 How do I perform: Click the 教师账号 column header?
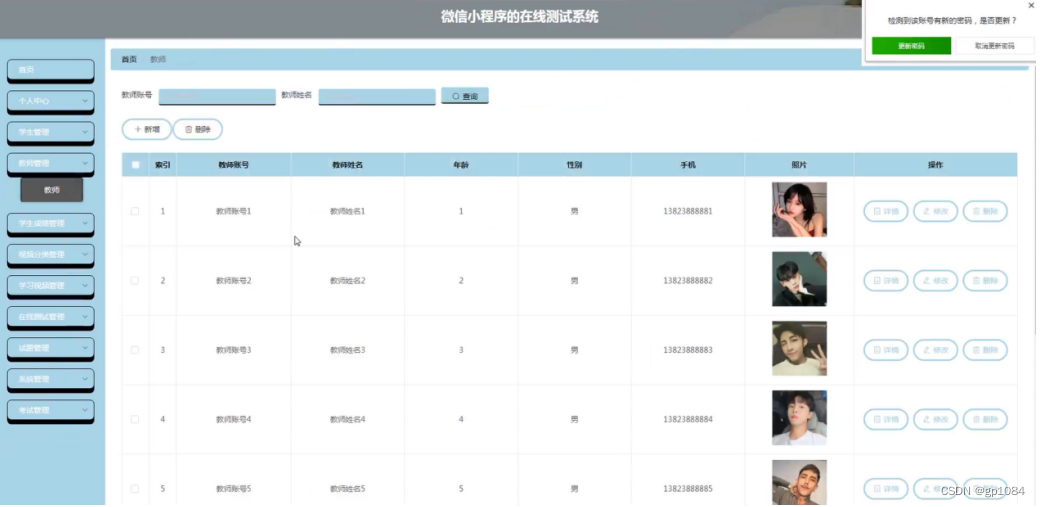(x=233, y=165)
